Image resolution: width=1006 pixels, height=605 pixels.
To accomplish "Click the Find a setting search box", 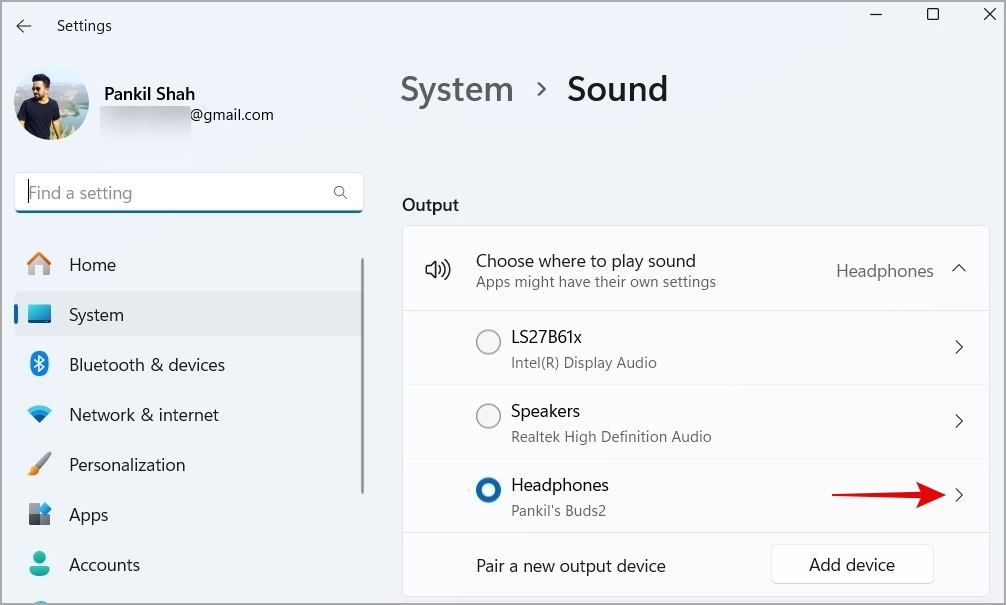I will click(x=175, y=193).
